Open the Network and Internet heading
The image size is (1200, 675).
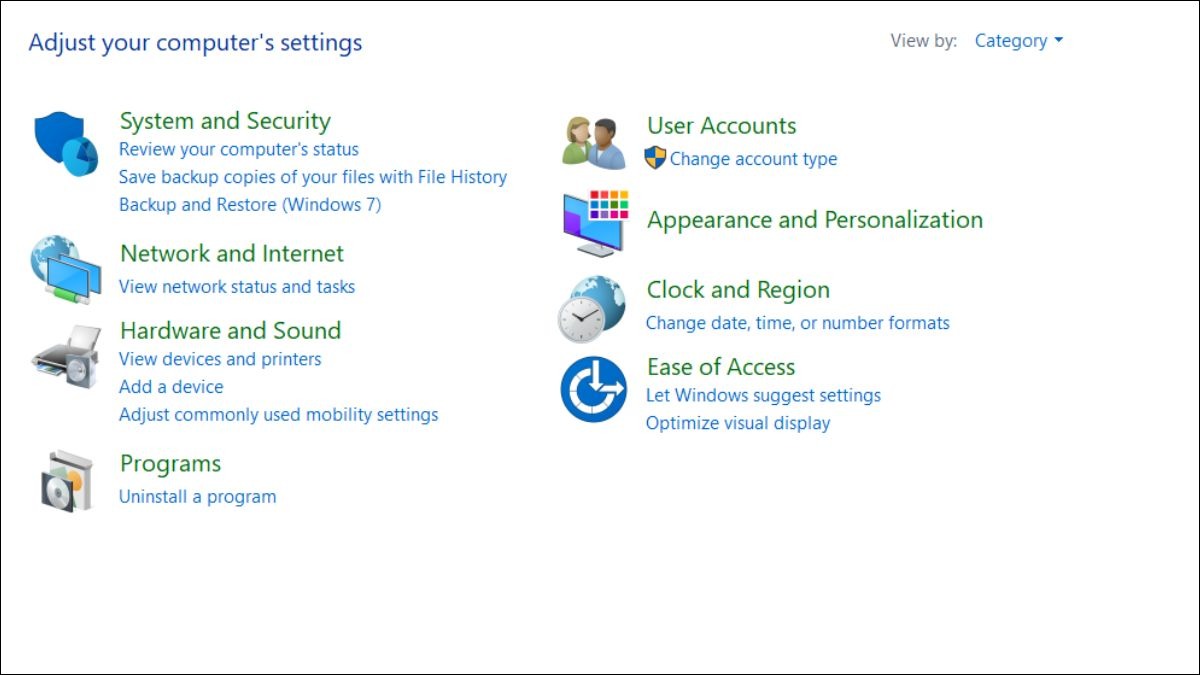232,253
